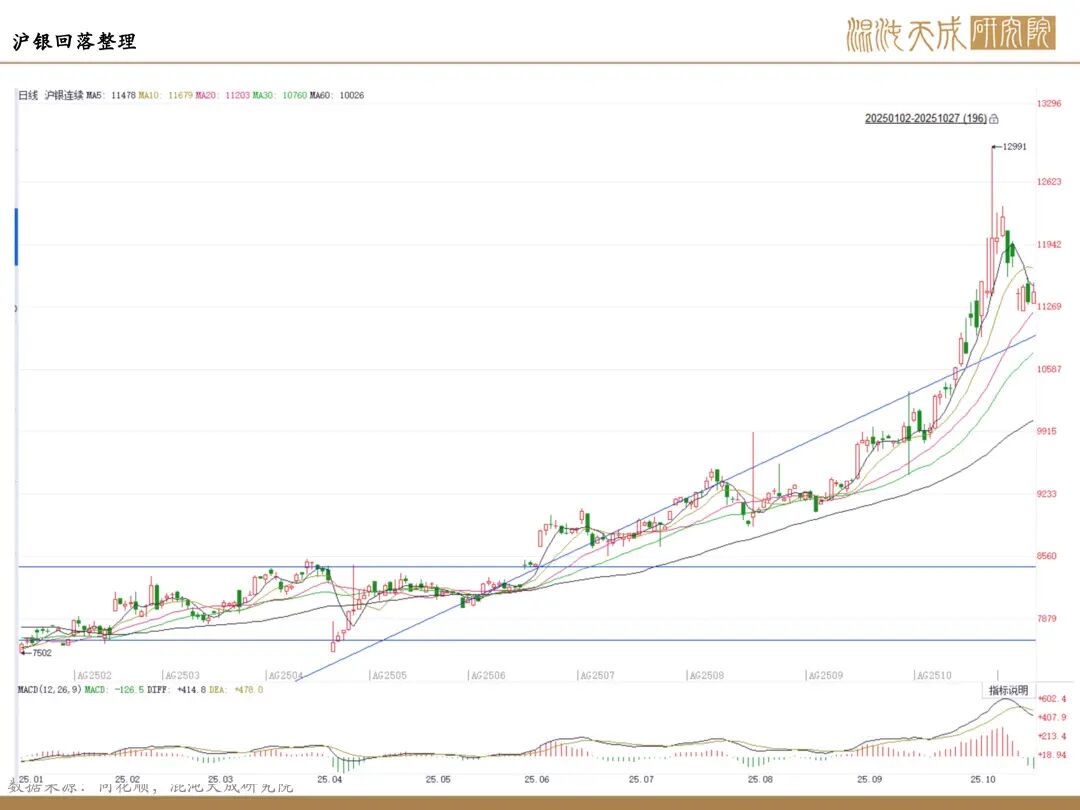Viewport: 1080px width, 810px height.
Task: Click the AG2502 contract marker
Action: coord(93,676)
